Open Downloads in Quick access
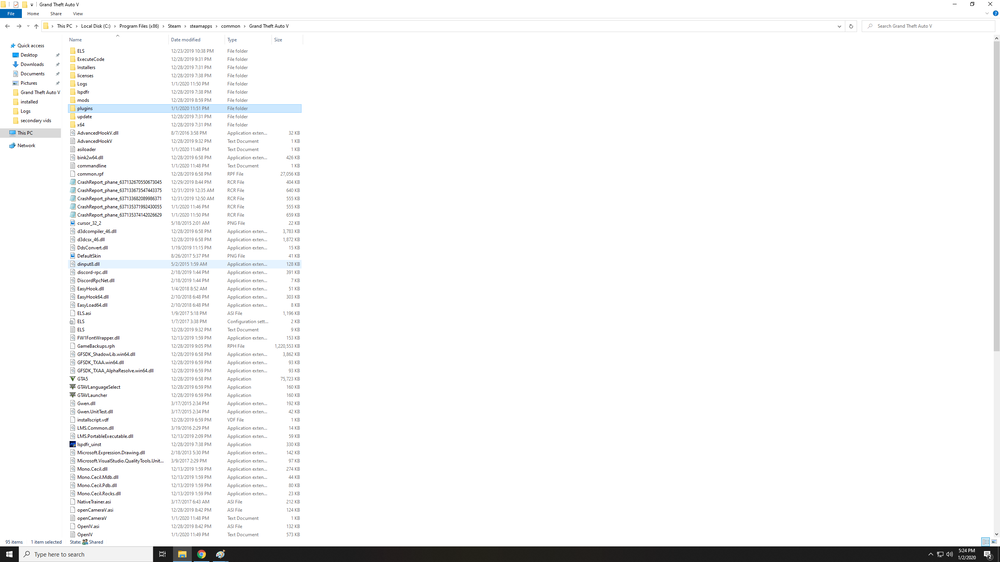1000x562 pixels. [x=32, y=64]
